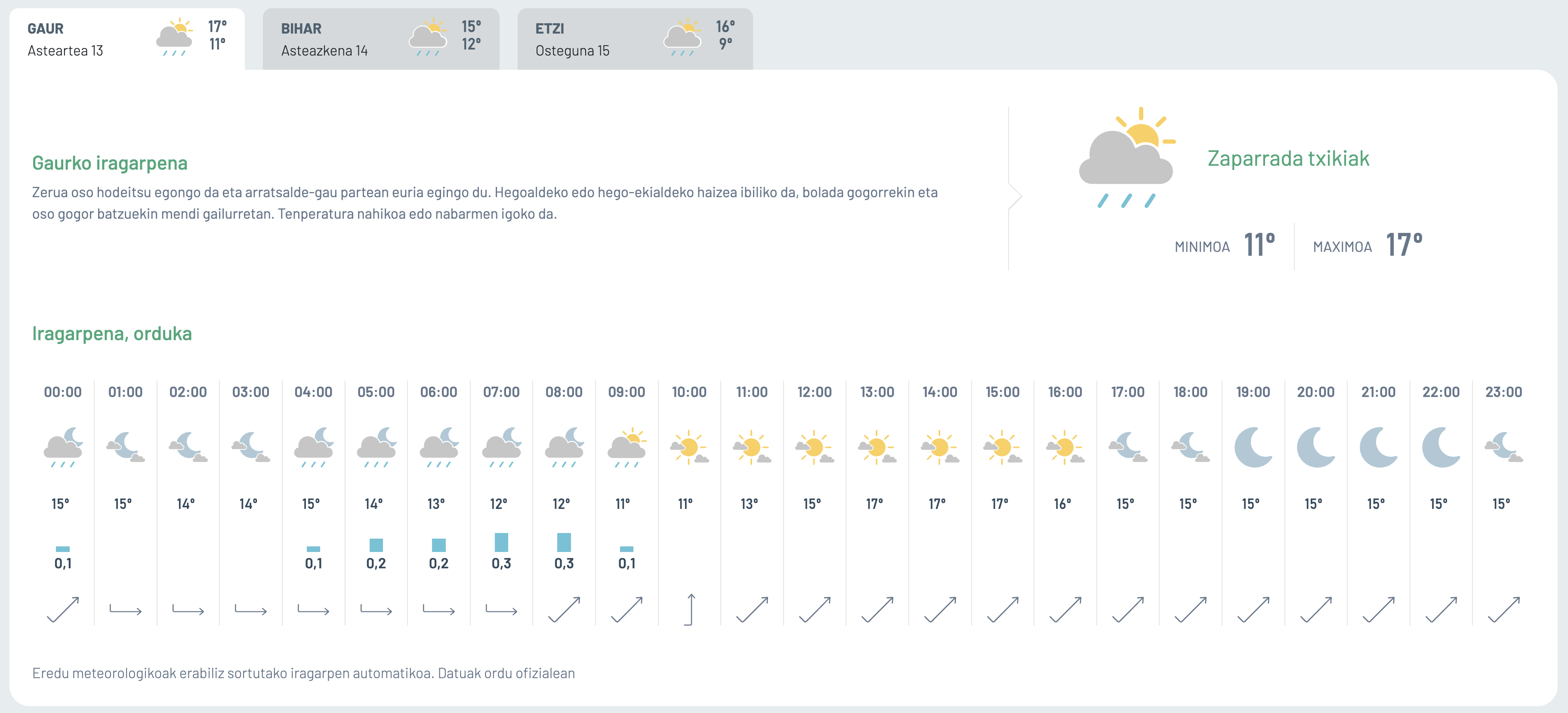Click the automatic forecast footnote text
Viewport: 1568px width, 713px height.
303,673
